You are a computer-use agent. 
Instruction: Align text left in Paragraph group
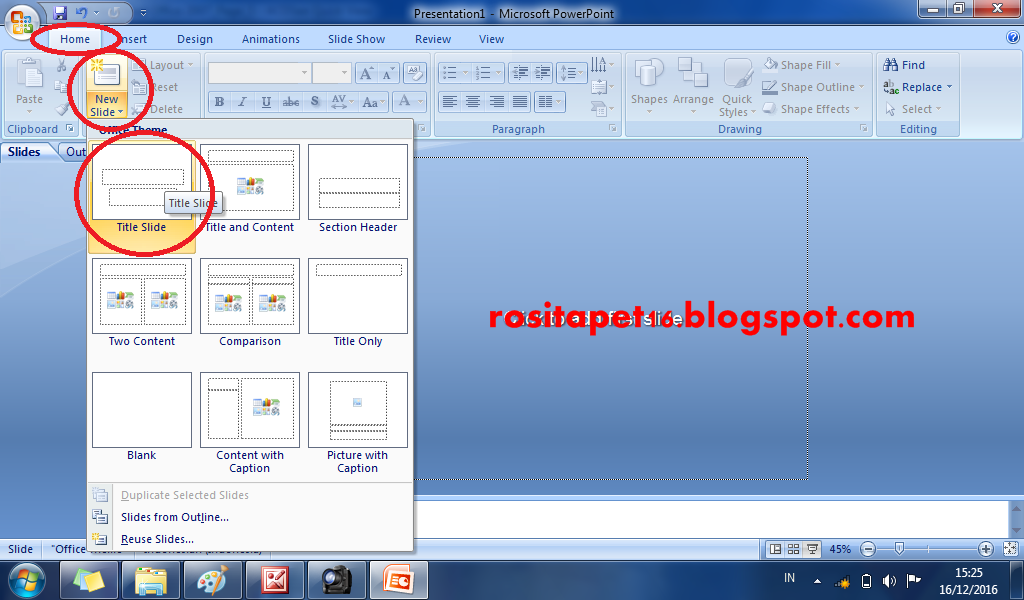tap(449, 102)
